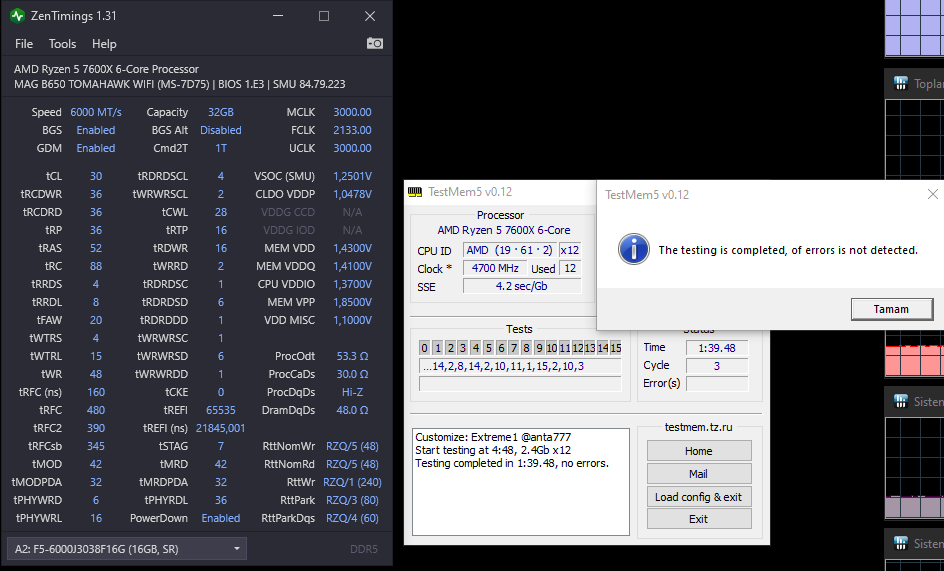Click the tREFI value 65535
This screenshot has width=944, height=571.
click(x=221, y=410)
